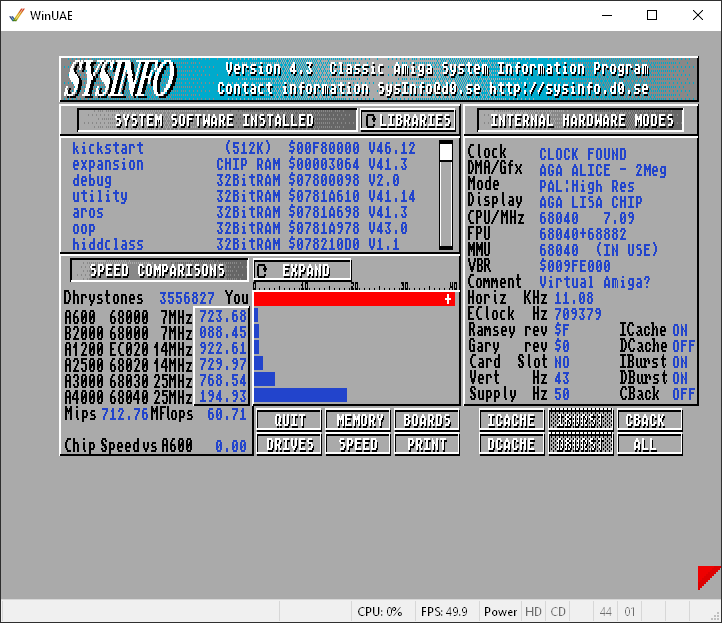This screenshot has width=722, height=623.
Task: Toggle the DCACHE button
Action: [x=512, y=444]
